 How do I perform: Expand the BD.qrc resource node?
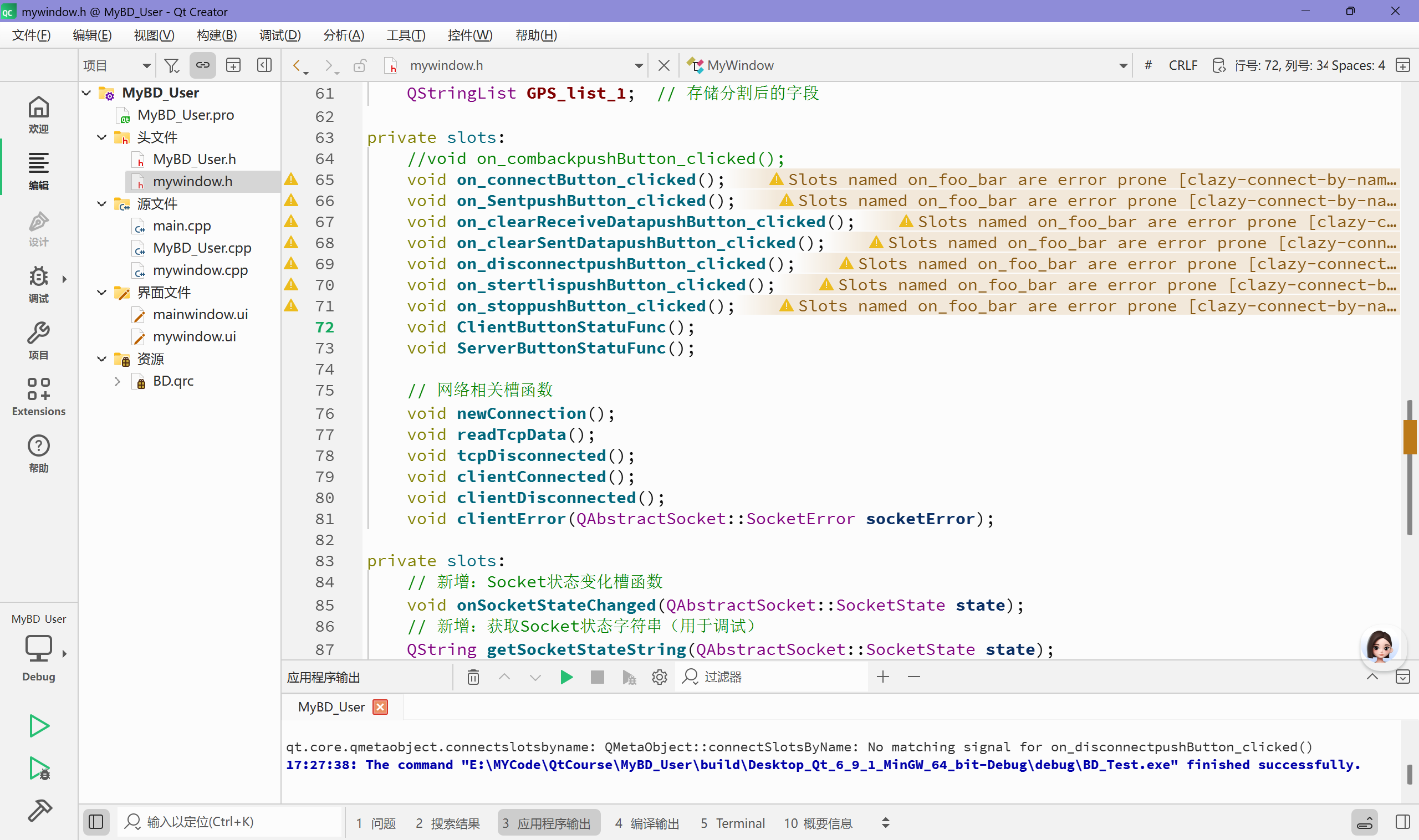pyautogui.click(x=117, y=382)
